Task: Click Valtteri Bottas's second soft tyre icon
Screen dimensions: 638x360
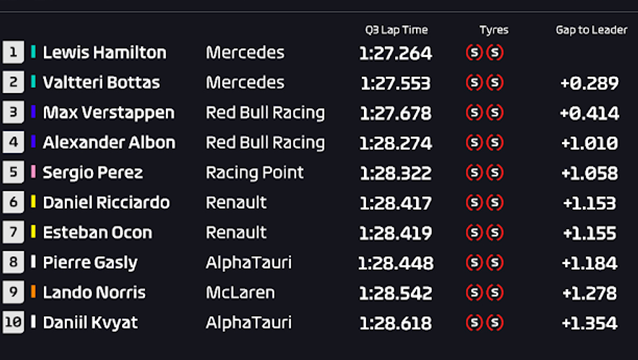Action: click(x=495, y=83)
